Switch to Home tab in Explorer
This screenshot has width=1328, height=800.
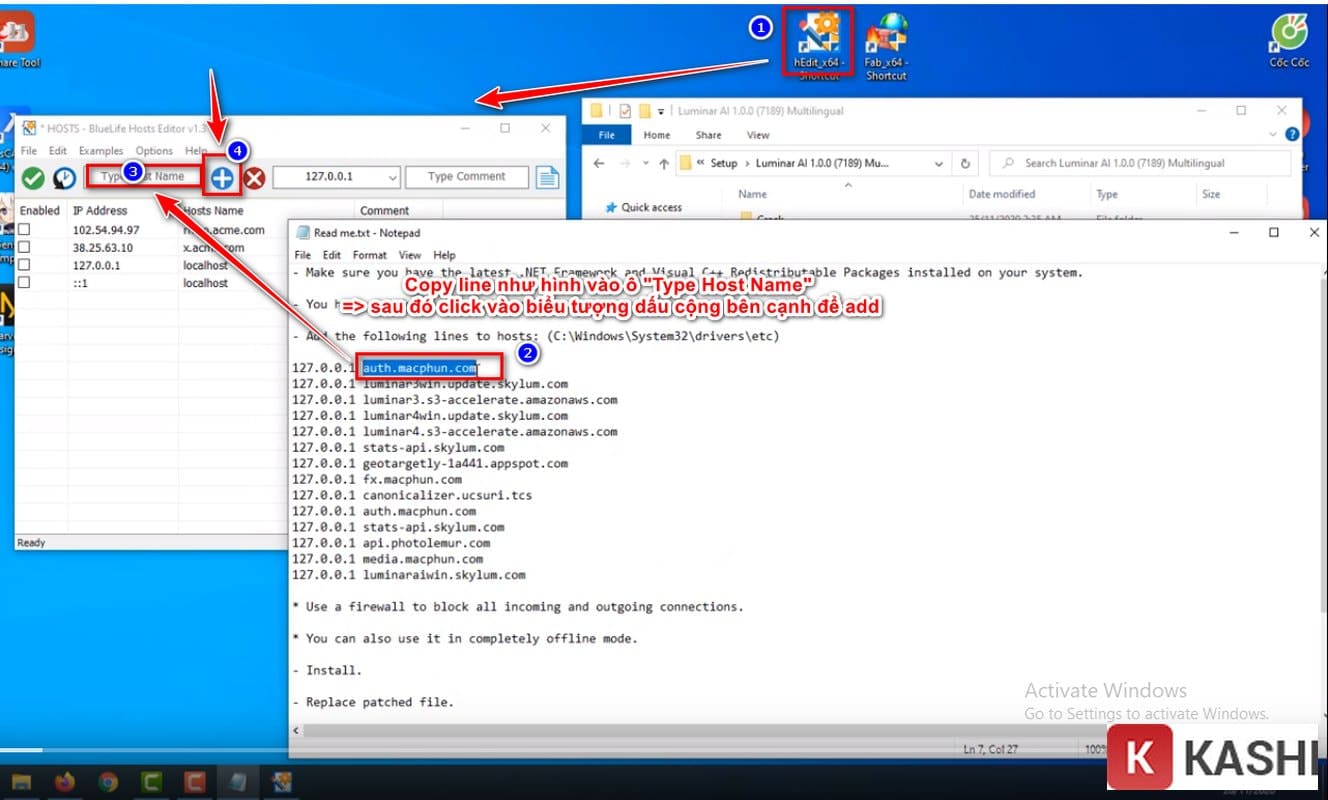tap(657, 135)
